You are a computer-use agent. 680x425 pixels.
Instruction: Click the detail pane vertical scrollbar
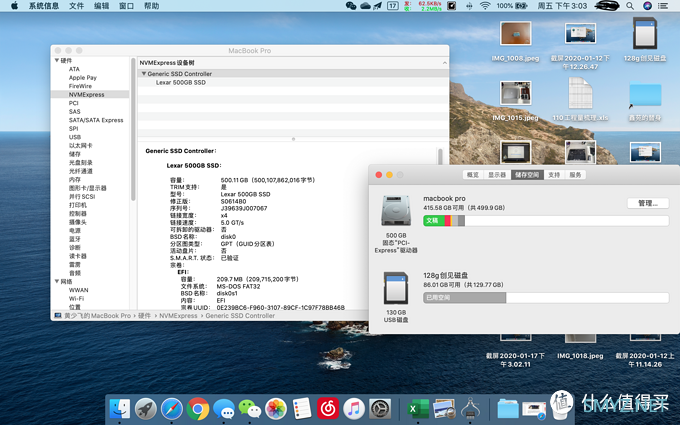pos(440,157)
